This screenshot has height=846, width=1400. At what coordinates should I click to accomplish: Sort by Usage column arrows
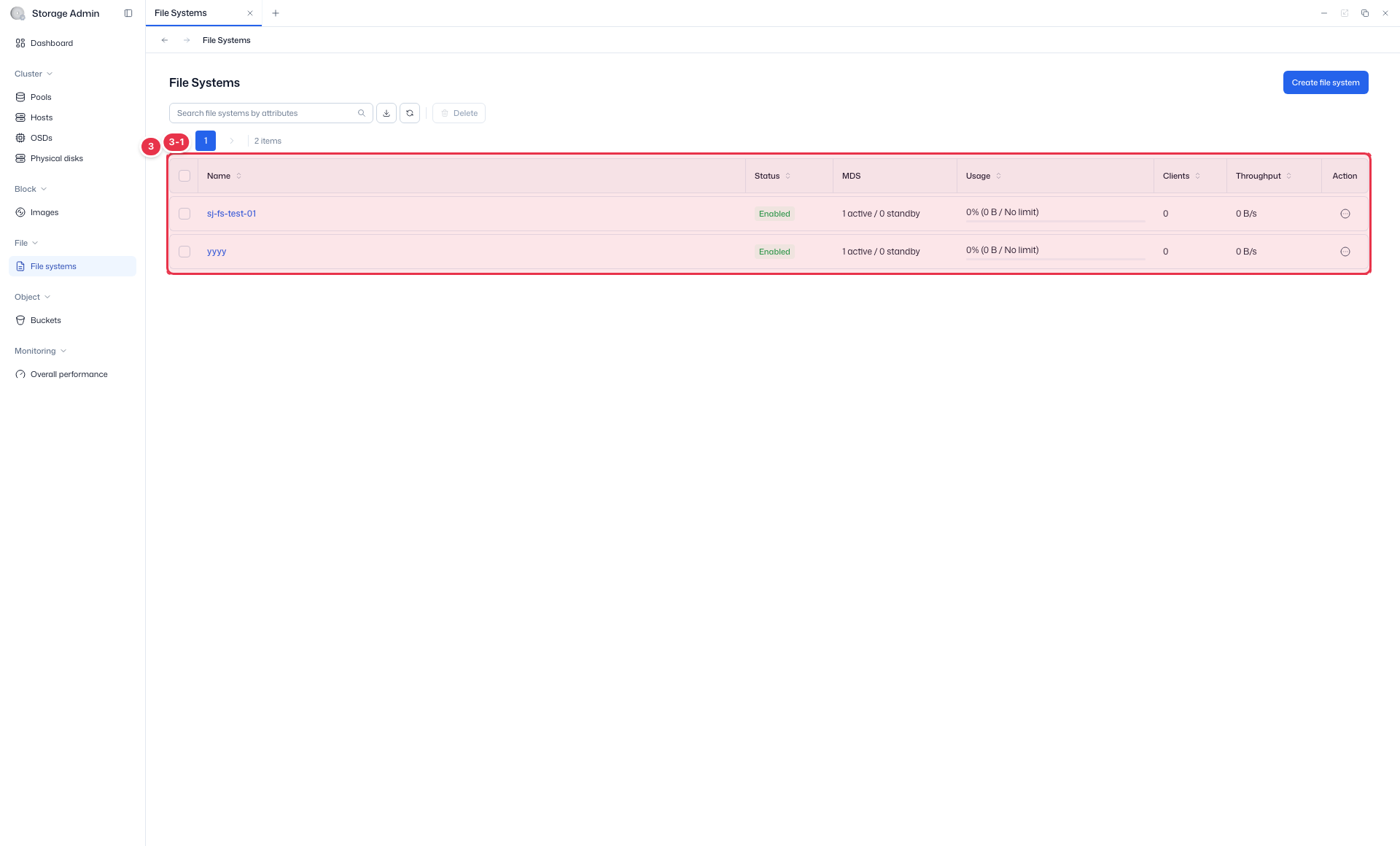click(x=998, y=176)
